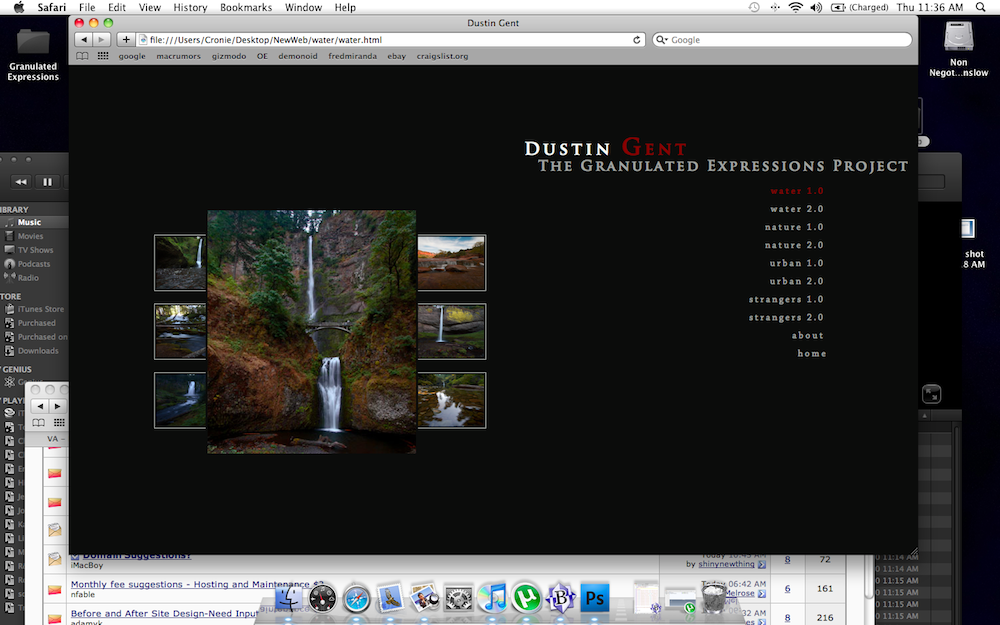Open Spotlight search magnifier
This screenshot has height=625, width=1000.
click(980, 8)
